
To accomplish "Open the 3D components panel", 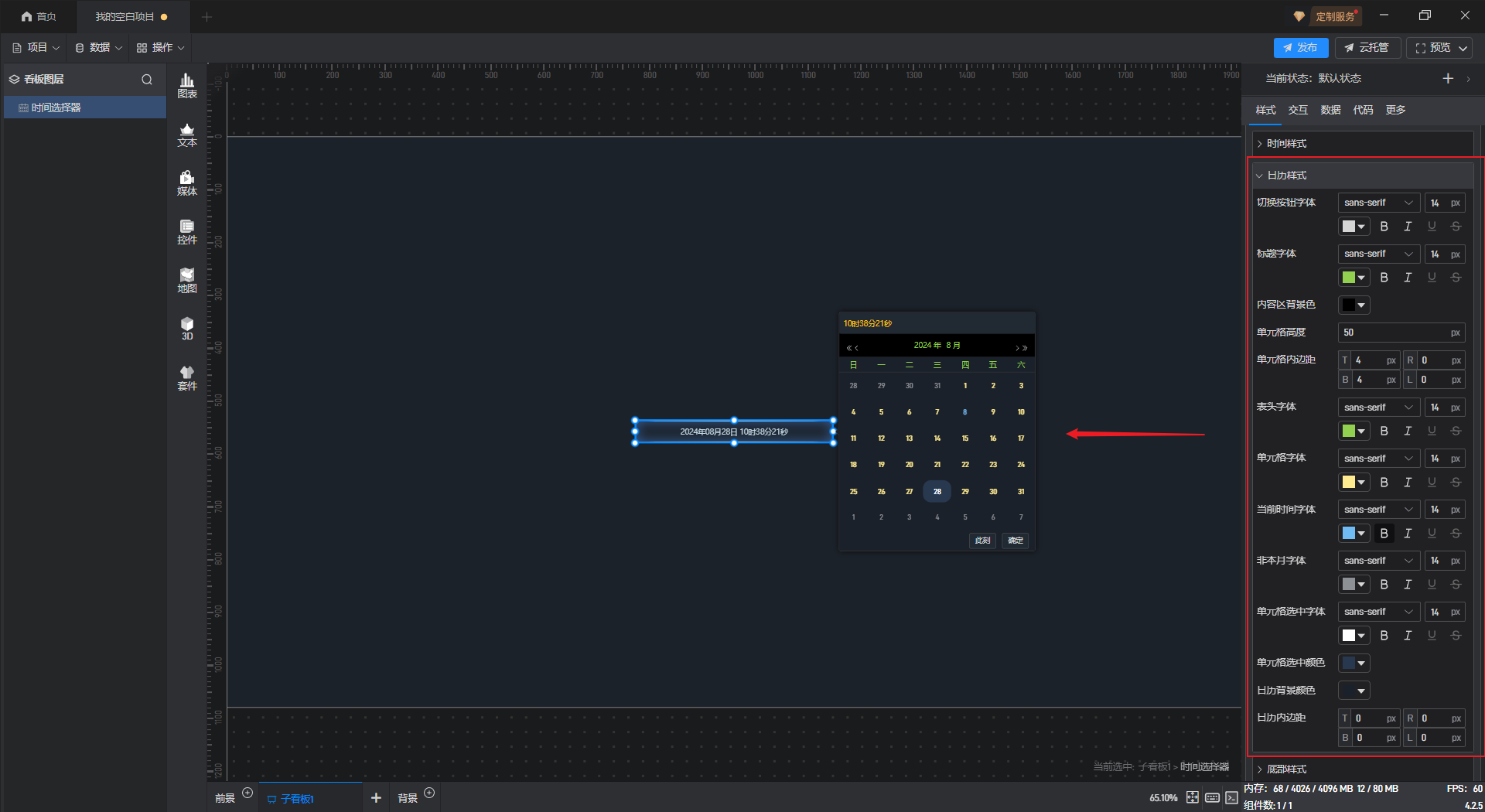I will pyautogui.click(x=187, y=329).
